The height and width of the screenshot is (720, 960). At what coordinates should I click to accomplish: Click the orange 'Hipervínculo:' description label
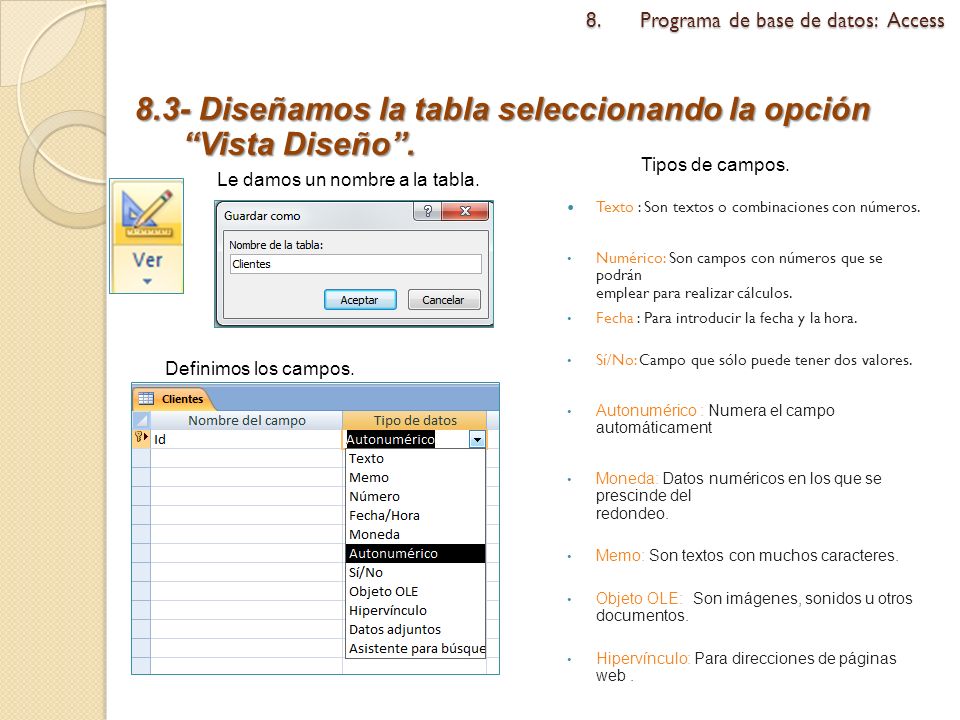click(643, 658)
